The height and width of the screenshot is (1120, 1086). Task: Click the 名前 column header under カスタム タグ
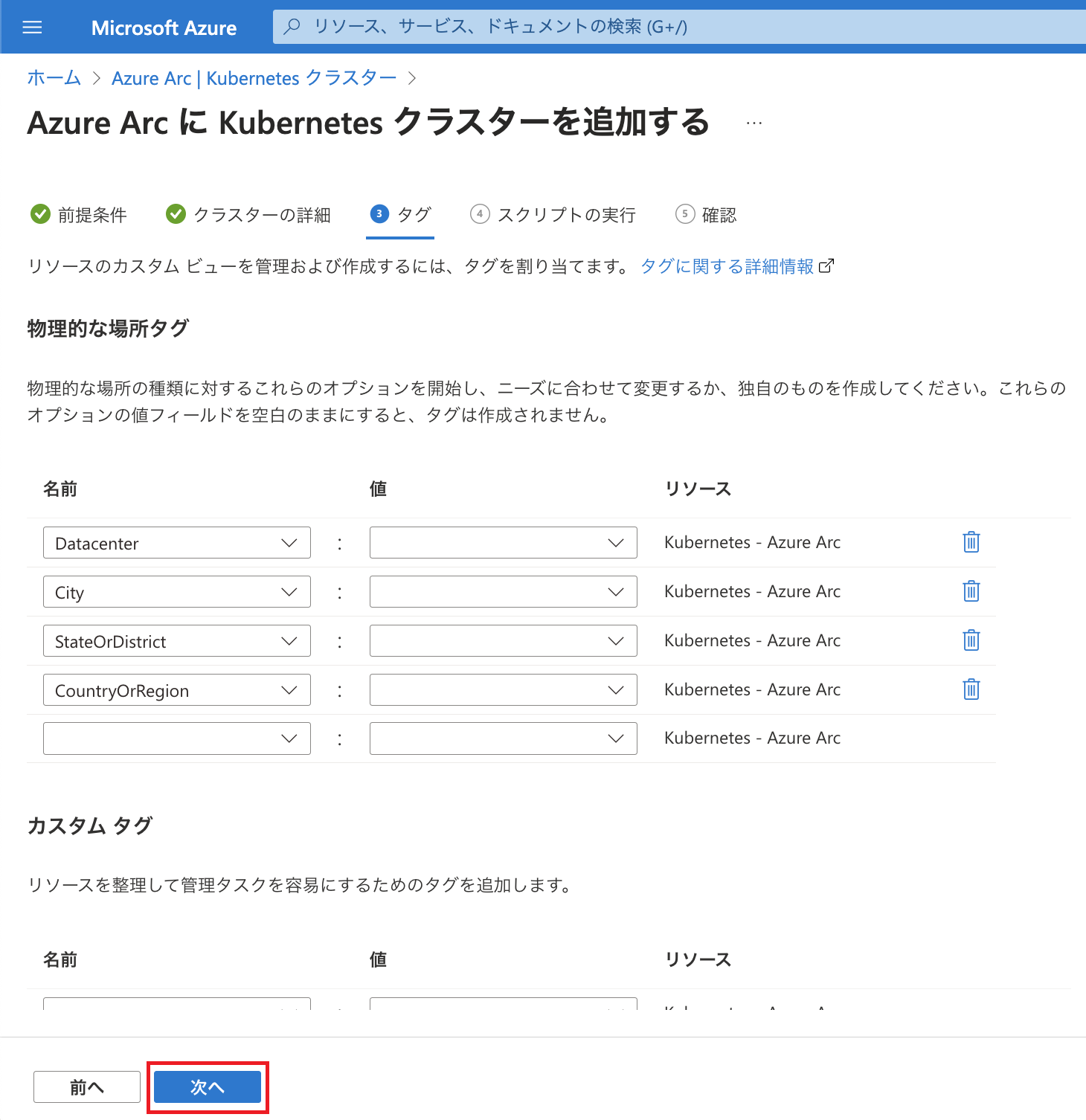click(x=60, y=959)
